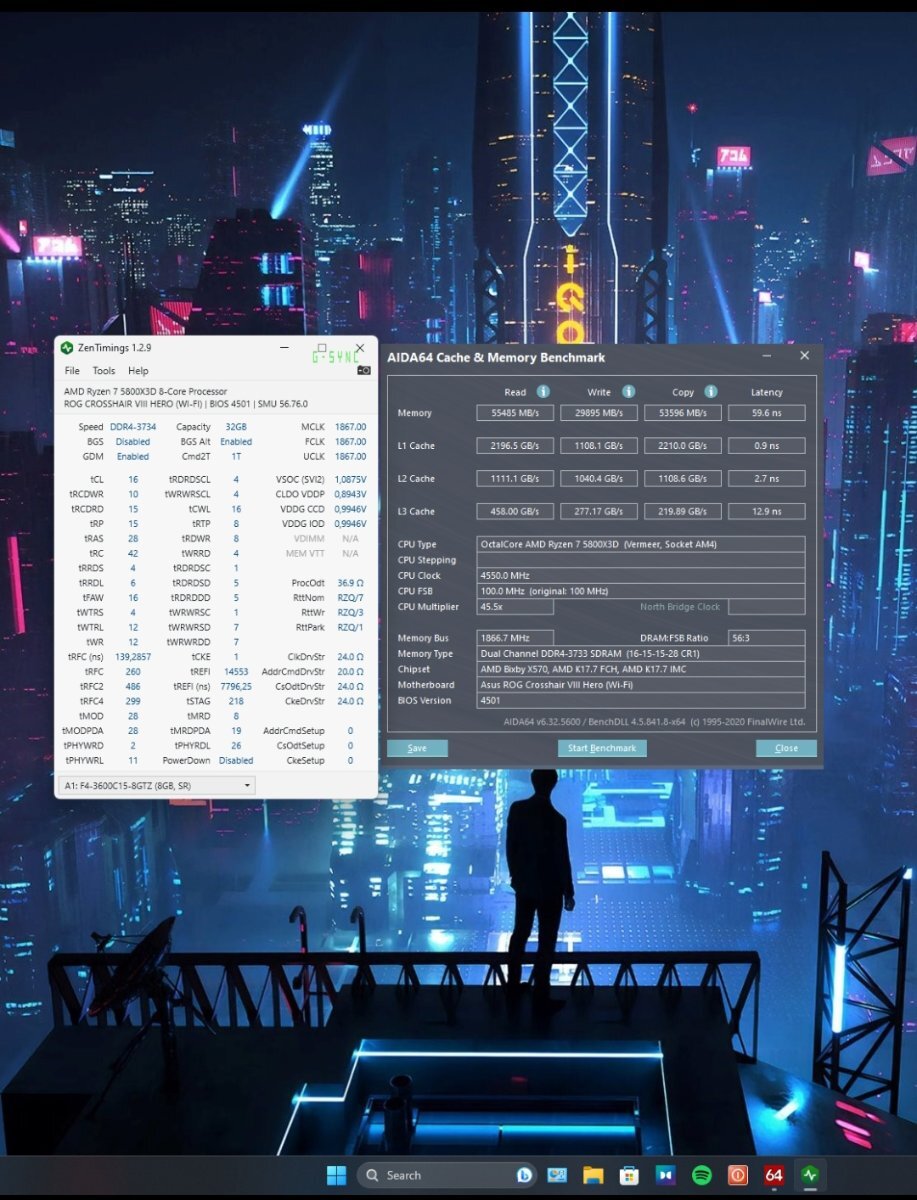Click the Write column info icon

point(628,391)
